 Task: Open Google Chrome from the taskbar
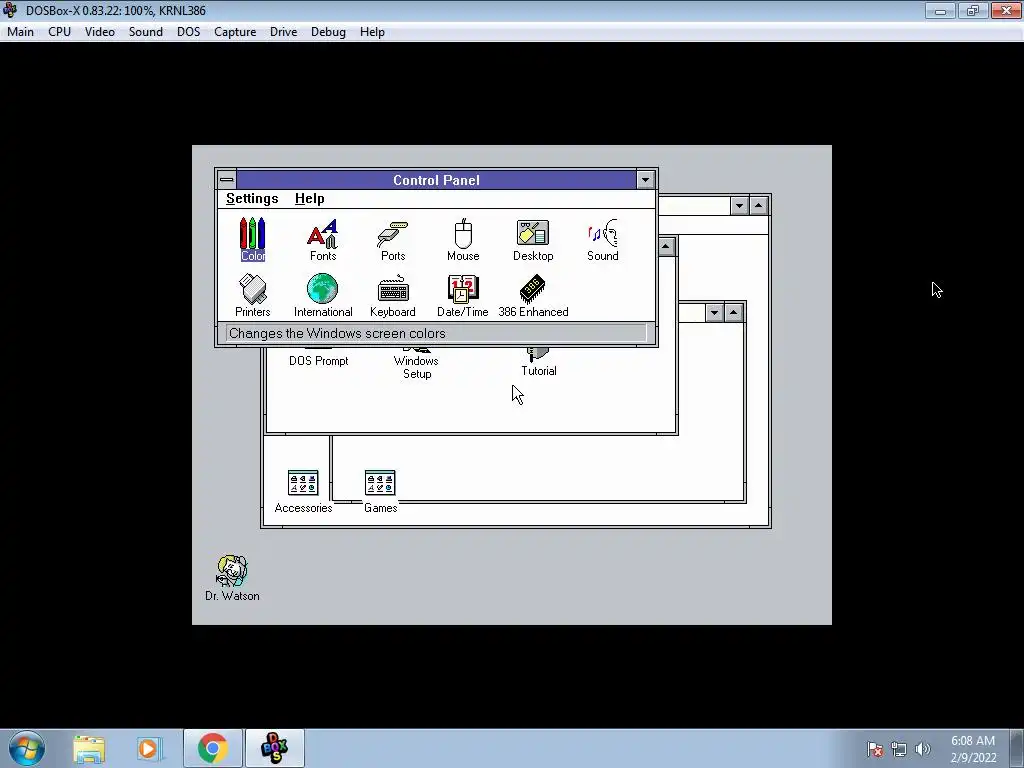pos(212,748)
